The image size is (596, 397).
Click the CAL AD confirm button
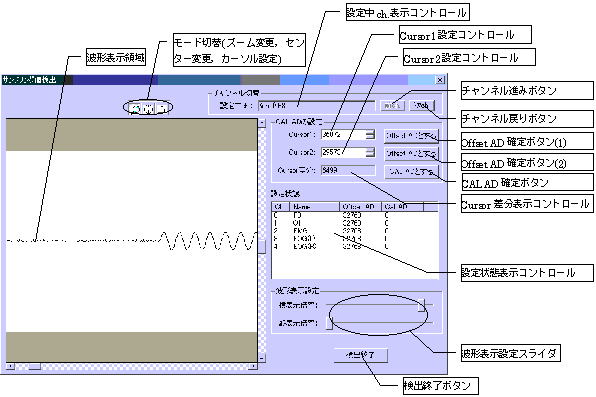tap(411, 172)
